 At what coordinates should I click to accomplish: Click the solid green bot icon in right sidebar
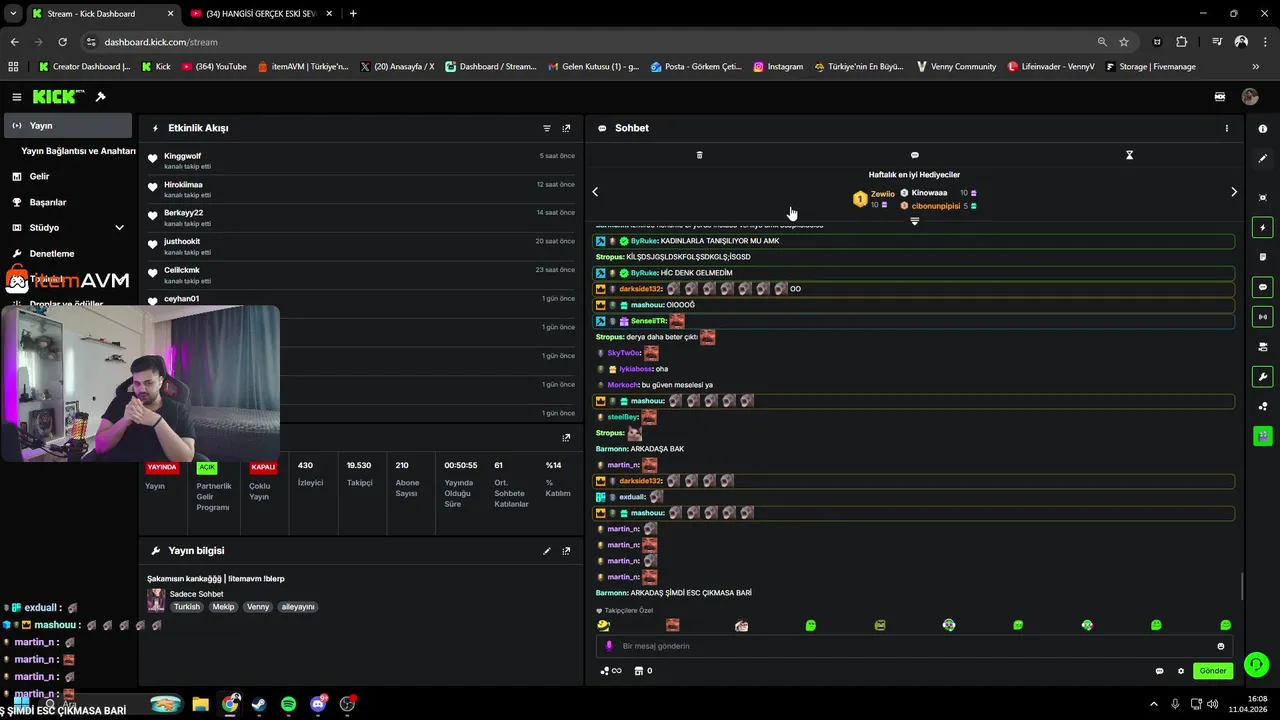coord(1263,436)
